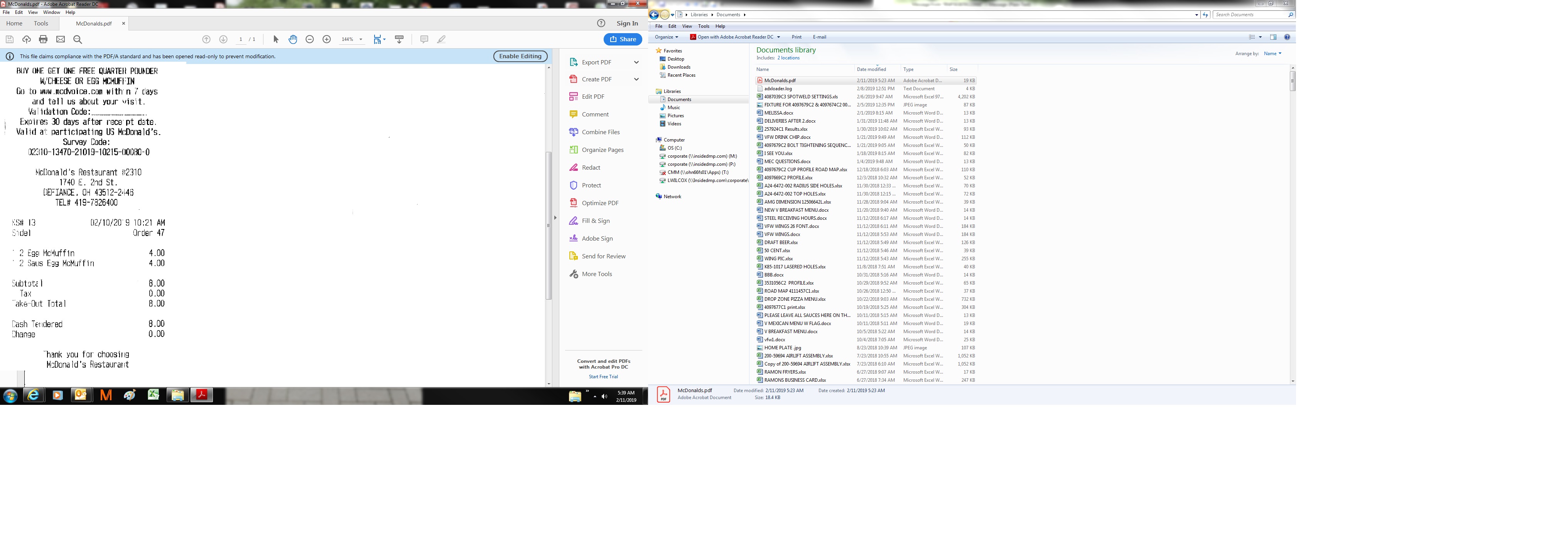Viewport: 1568px width, 556px height.
Task: Open Acrobat's Window menu
Action: [x=51, y=12]
